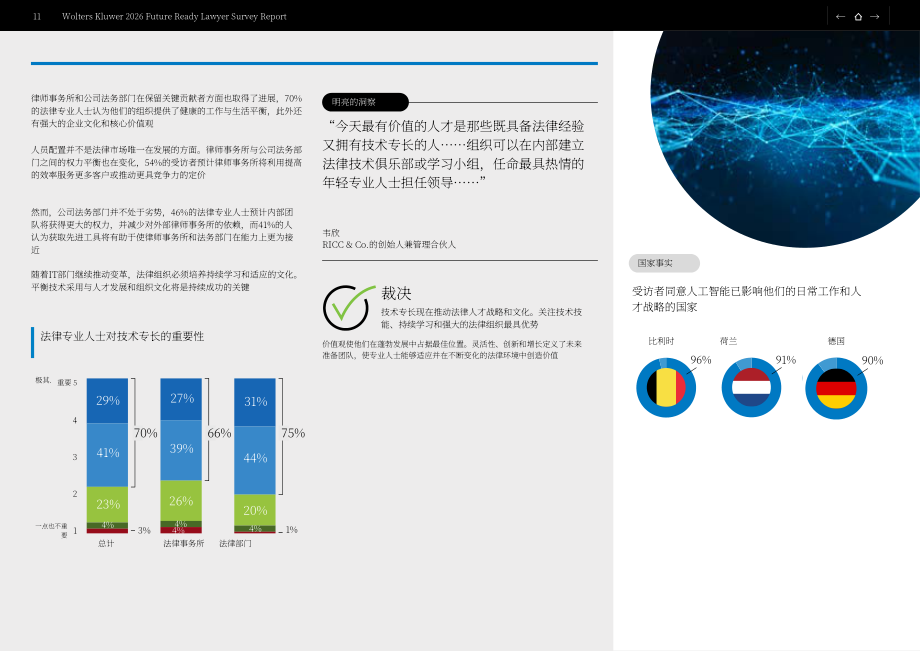Select the Germany flag donut chart
920x651 pixels.
[x=836, y=388]
